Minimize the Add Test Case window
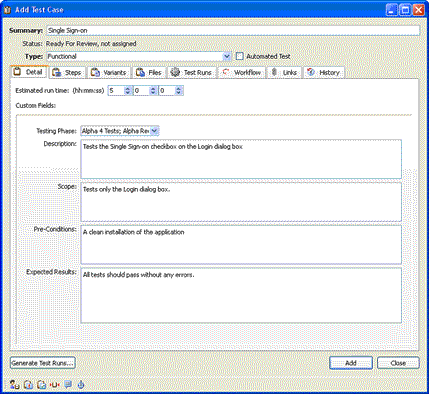Viewport: 429px width, 394px height. (x=392, y=10)
